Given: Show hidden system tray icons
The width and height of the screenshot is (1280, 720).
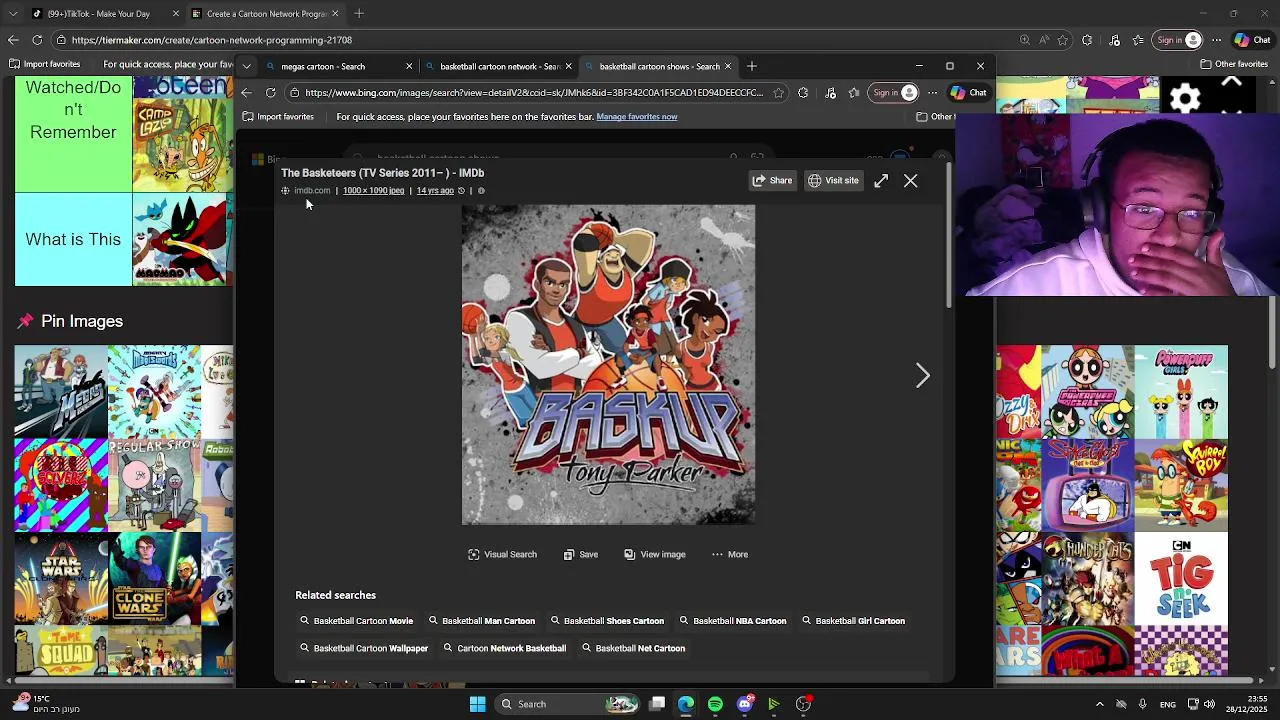Looking at the screenshot, I should pyautogui.click(x=1099, y=704).
